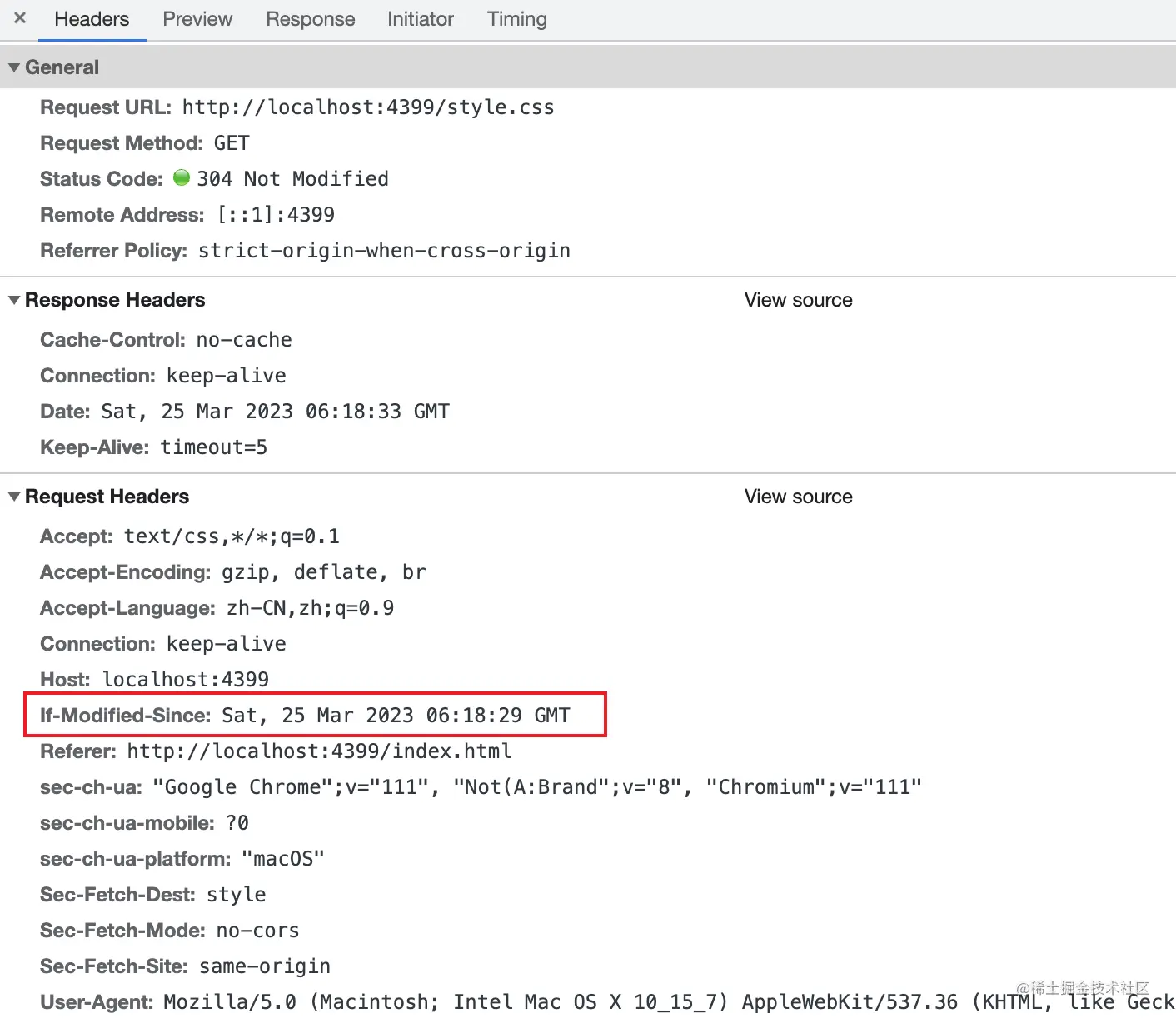Click the Referrer Policy label
This screenshot has width=1176, height=1023.
pos(114,251)
